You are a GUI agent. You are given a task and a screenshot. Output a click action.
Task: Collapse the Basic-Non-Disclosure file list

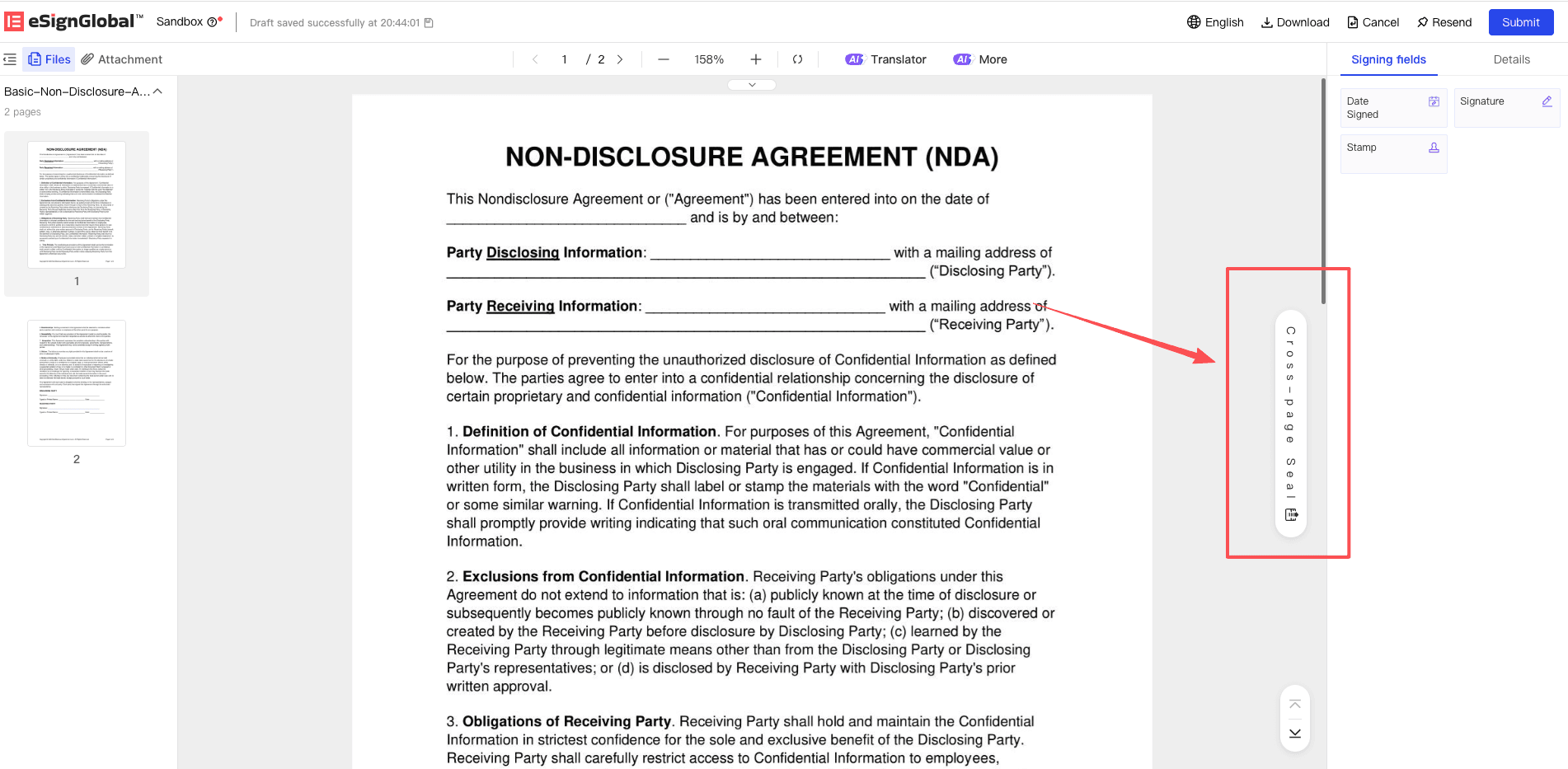[157, 91]
